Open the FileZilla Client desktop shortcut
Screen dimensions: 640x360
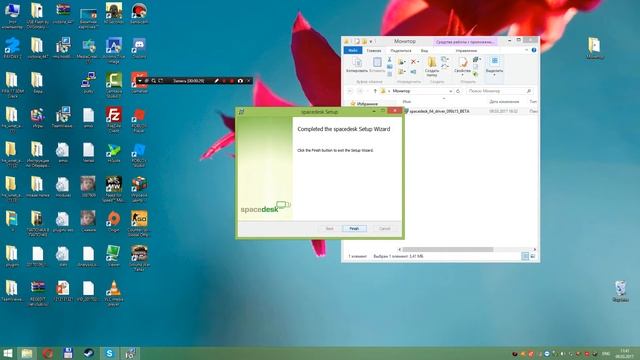[113, 119]
